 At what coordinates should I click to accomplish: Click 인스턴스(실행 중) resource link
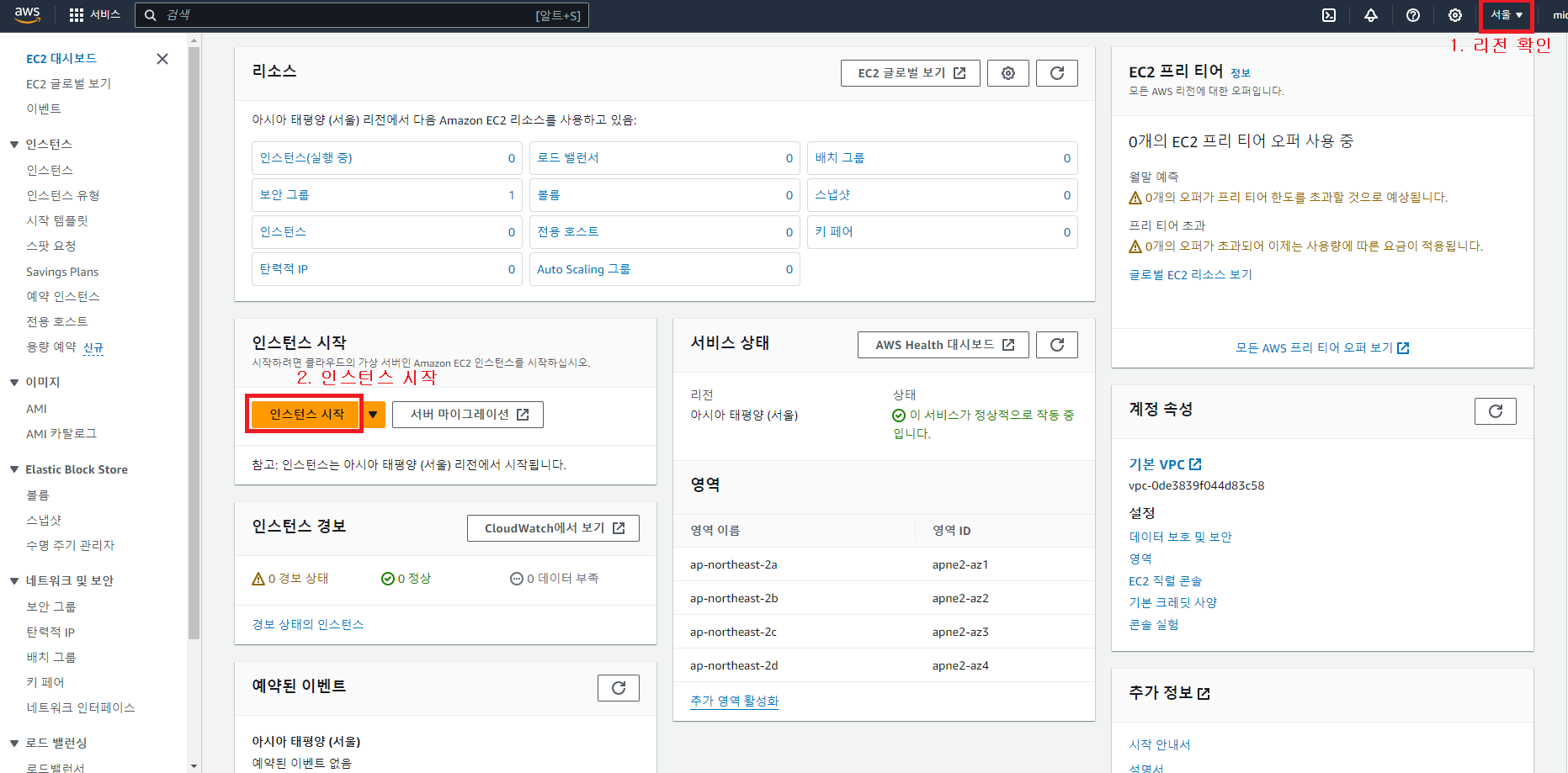(x=306, y=158)
